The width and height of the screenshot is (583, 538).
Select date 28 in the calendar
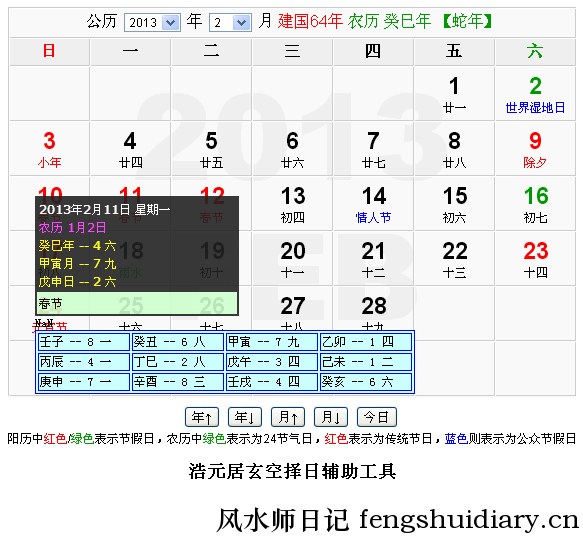(373, 309)
